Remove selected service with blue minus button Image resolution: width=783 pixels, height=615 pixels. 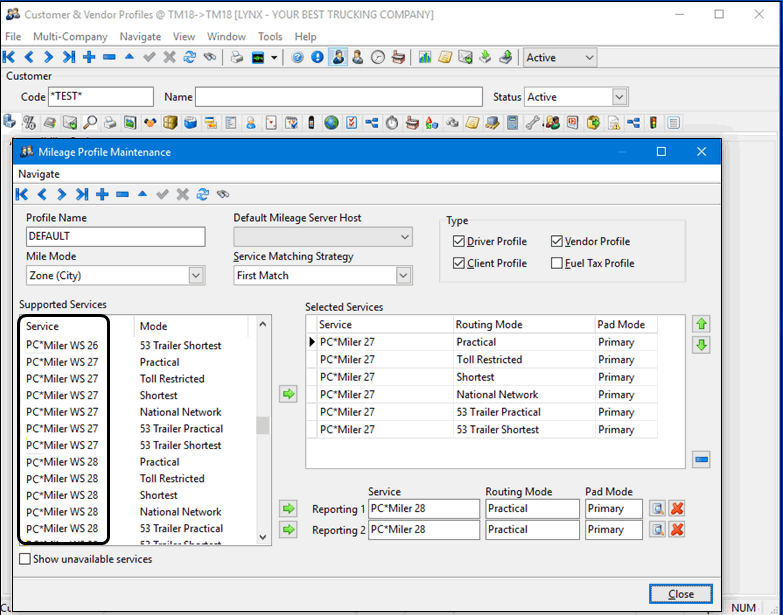(701, 459)
